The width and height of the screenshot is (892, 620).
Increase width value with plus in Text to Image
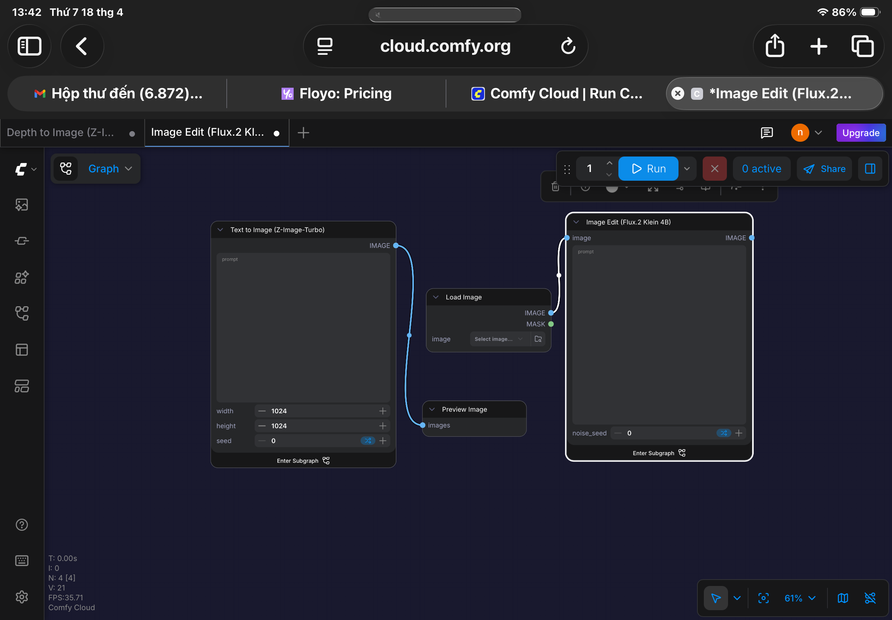383,411
